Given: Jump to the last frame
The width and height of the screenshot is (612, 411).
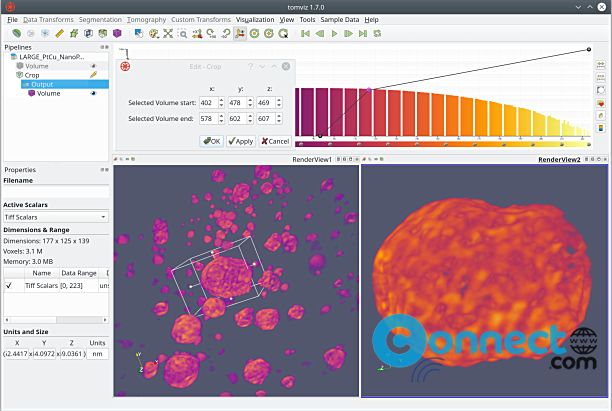Looking at the screenshot, I should (x=363, y=34).
